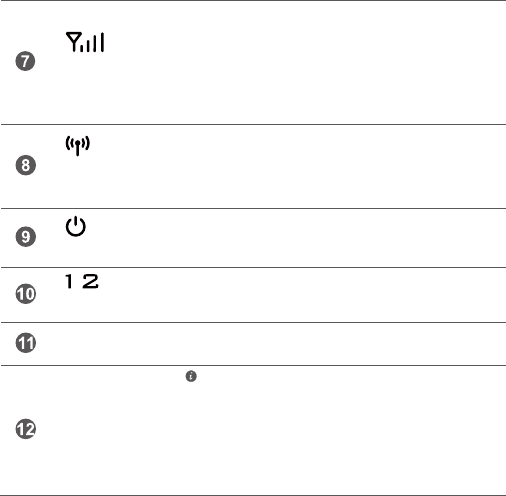Screen dimensions: 506x496
Task: Select the digit 1 indicator symbol
Action: tap(69, 281)
